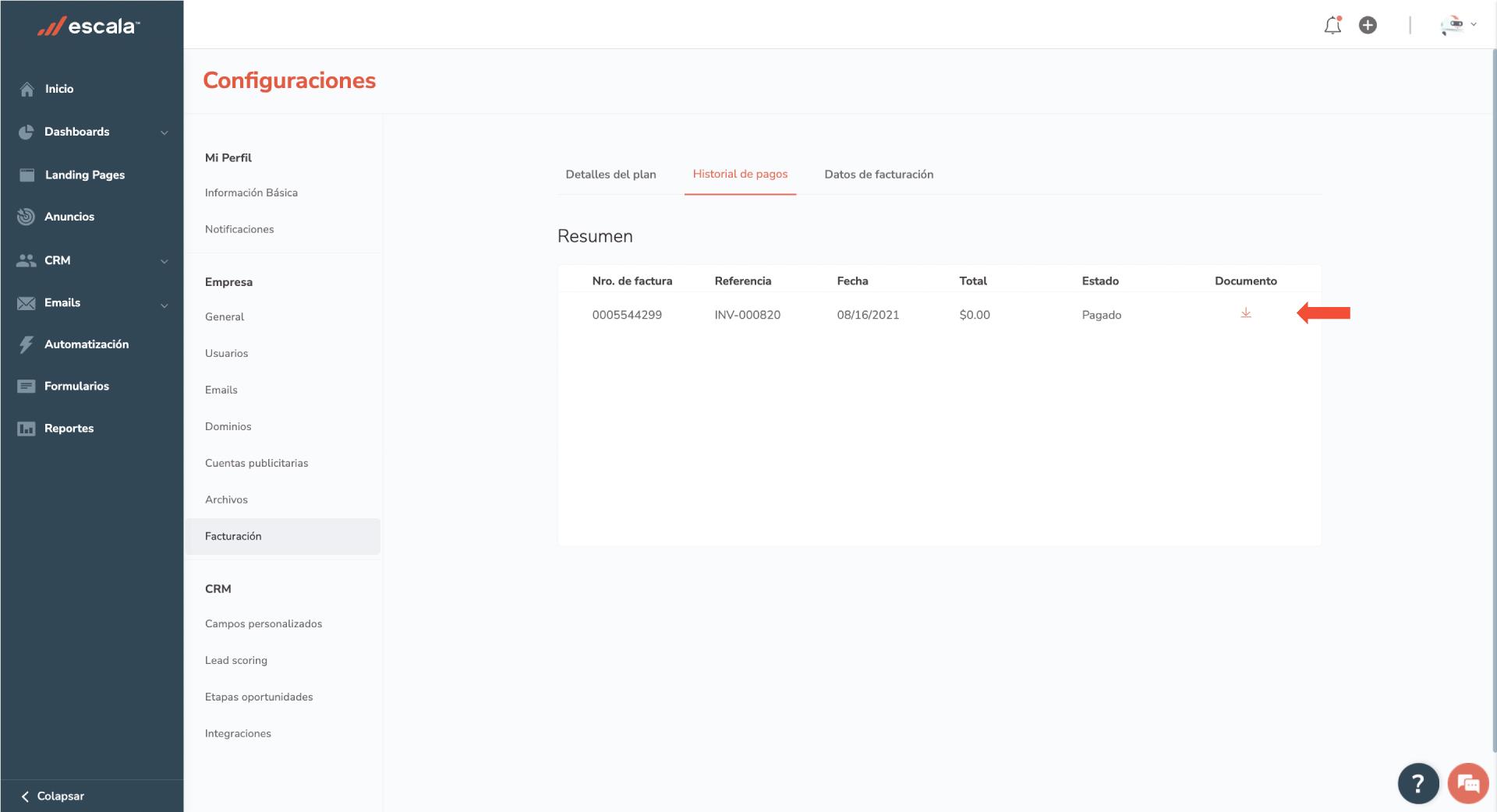Open Emails under Empresa settings
The width and height of the screenshot is (1497, 812).
[221, 390]
